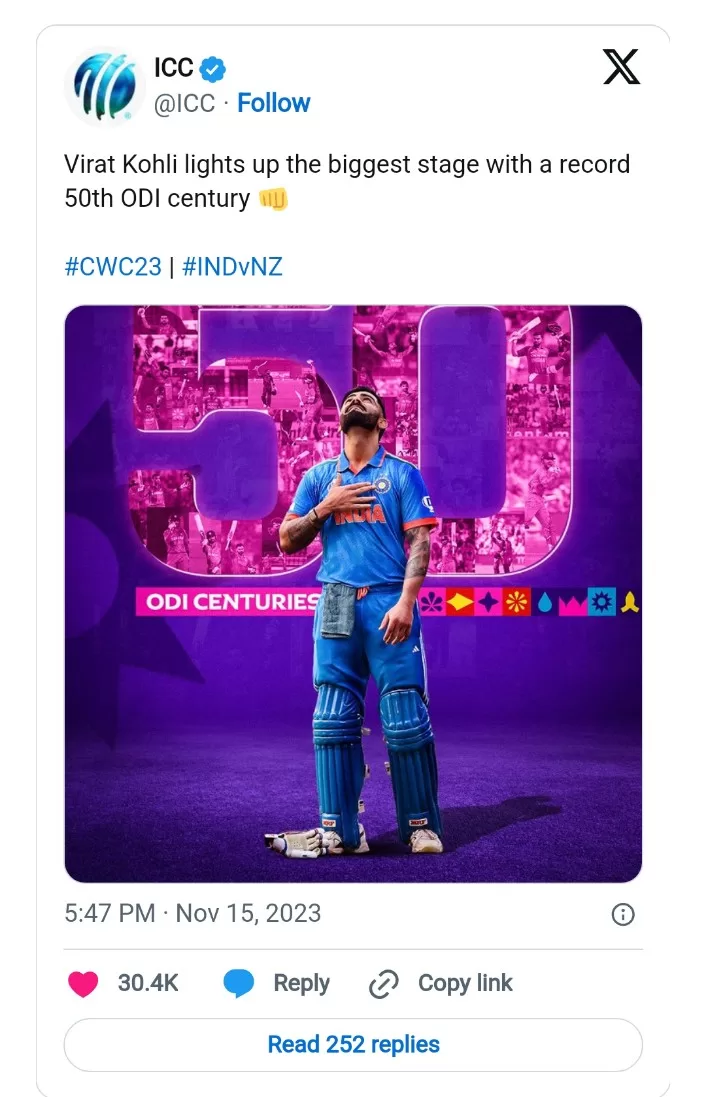Image resolution: width=706 pixels, height=1097 pixels.
Task: Click the Reply text label
Action: 301,984
